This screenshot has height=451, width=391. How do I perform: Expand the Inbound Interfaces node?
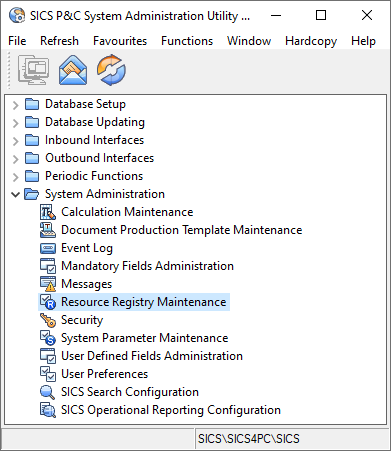(x=15, y=141)
